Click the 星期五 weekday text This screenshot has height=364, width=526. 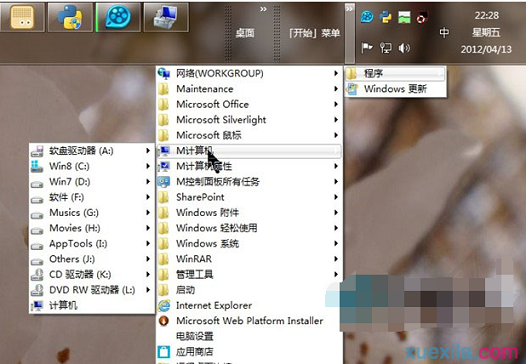[486, 33]
